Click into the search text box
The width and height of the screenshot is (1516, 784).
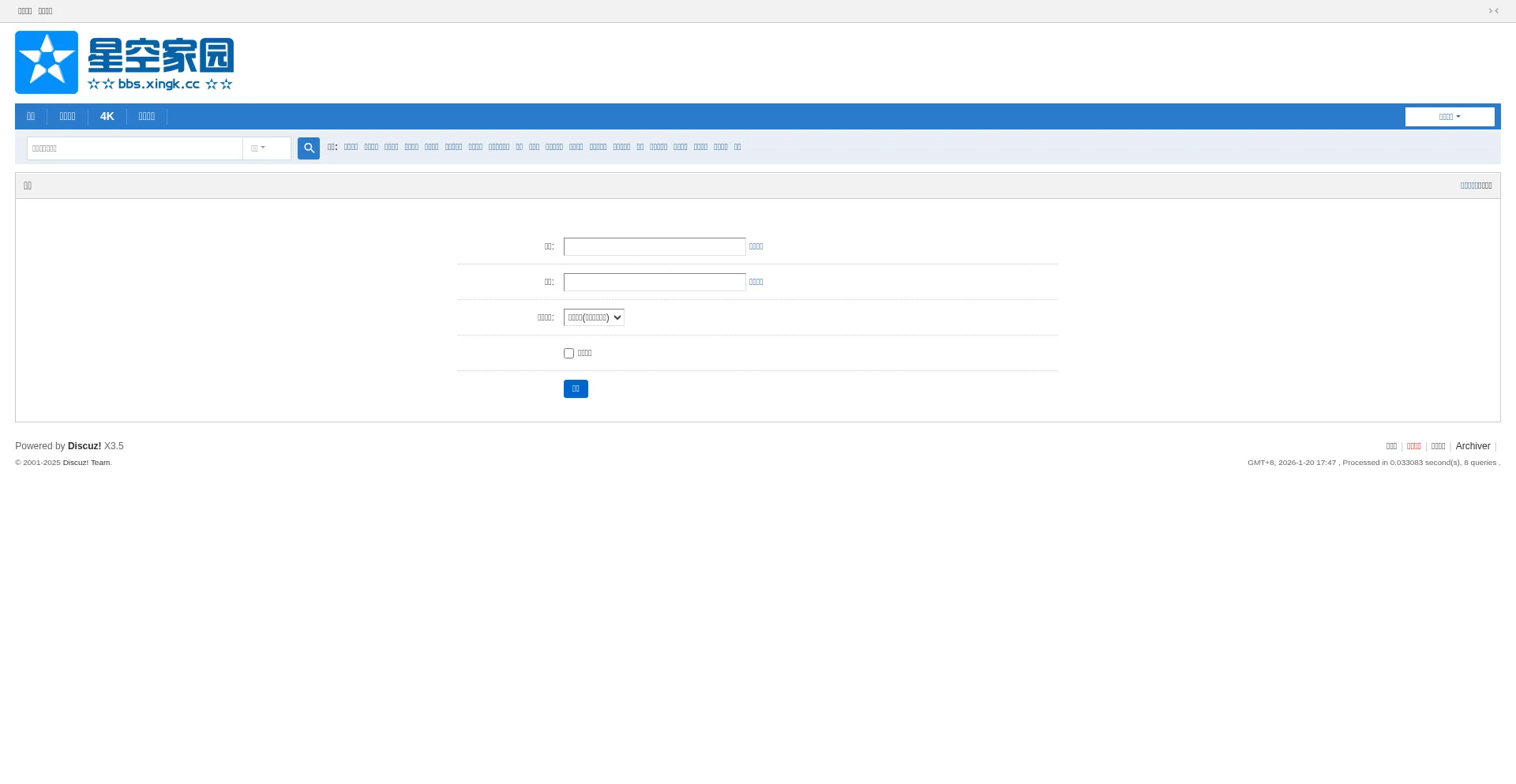(x=134, y=148)
